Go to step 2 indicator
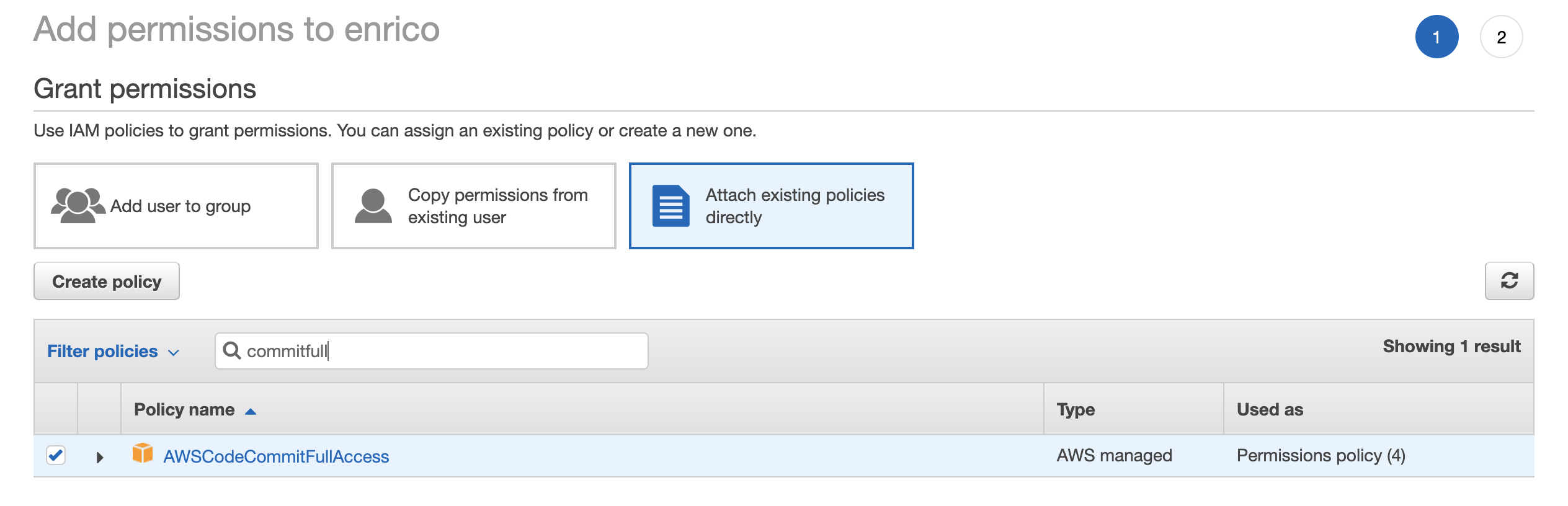 1501,37
